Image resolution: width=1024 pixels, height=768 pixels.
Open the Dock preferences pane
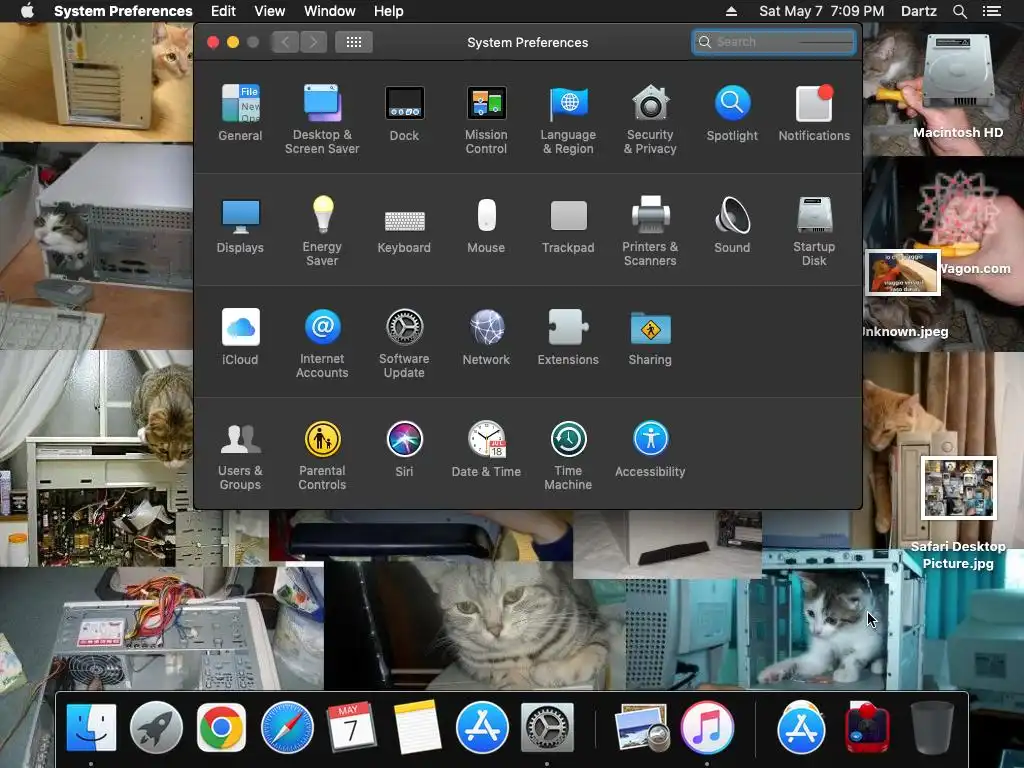404,112
